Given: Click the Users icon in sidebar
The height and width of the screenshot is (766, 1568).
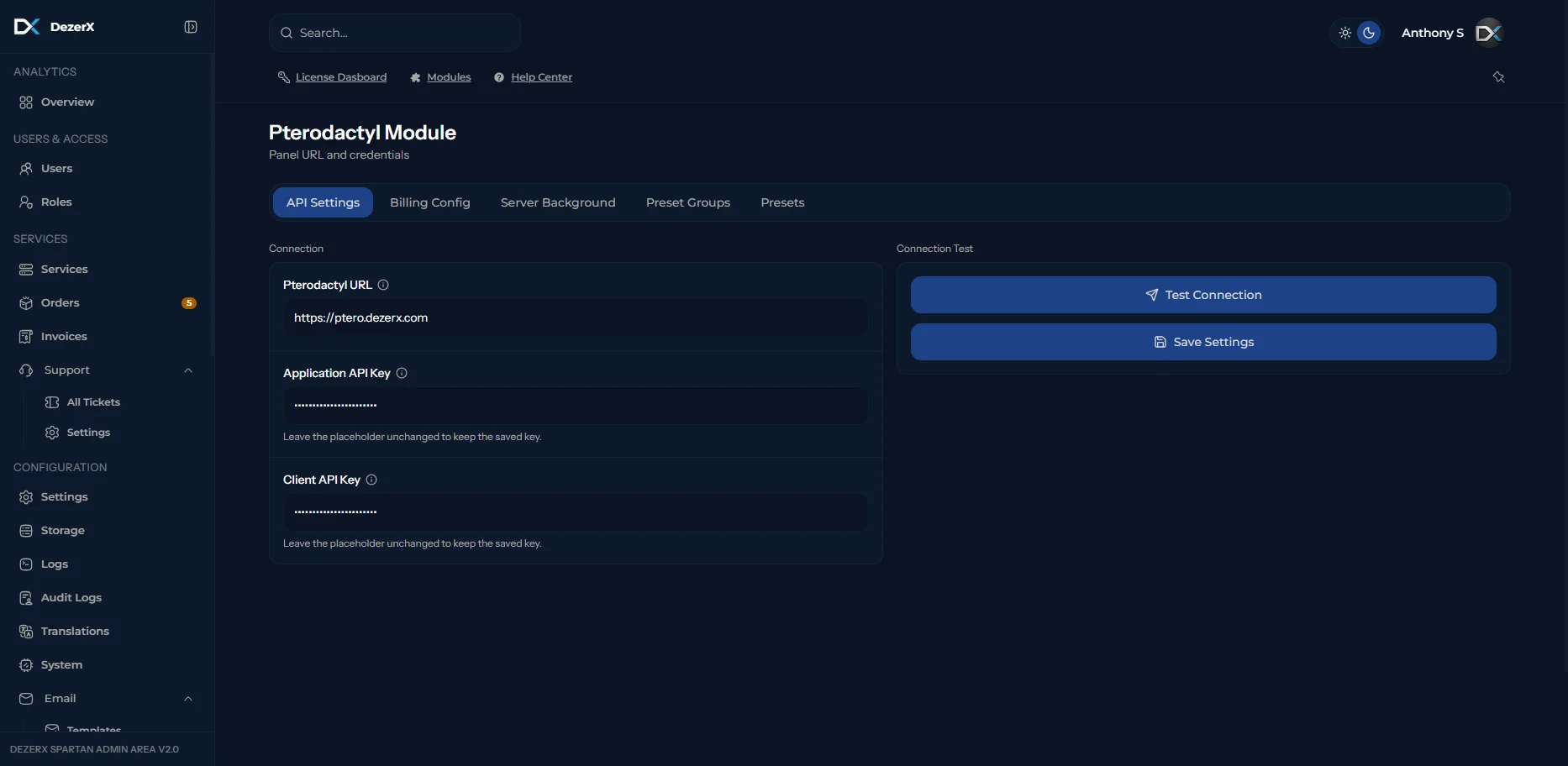Looking at the screenshot, I should 26,169.
